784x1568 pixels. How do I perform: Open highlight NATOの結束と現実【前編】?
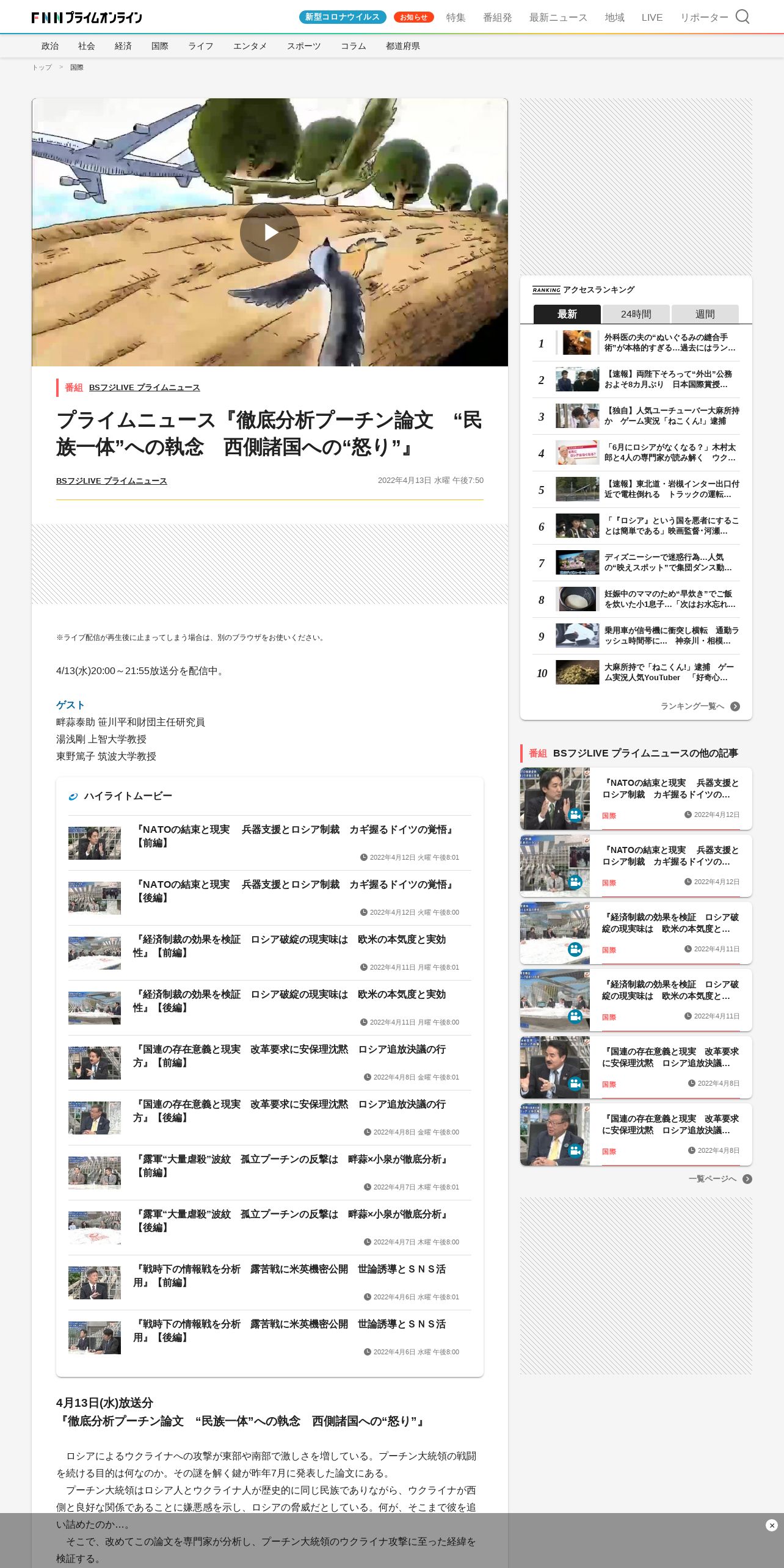pos(270,843)
